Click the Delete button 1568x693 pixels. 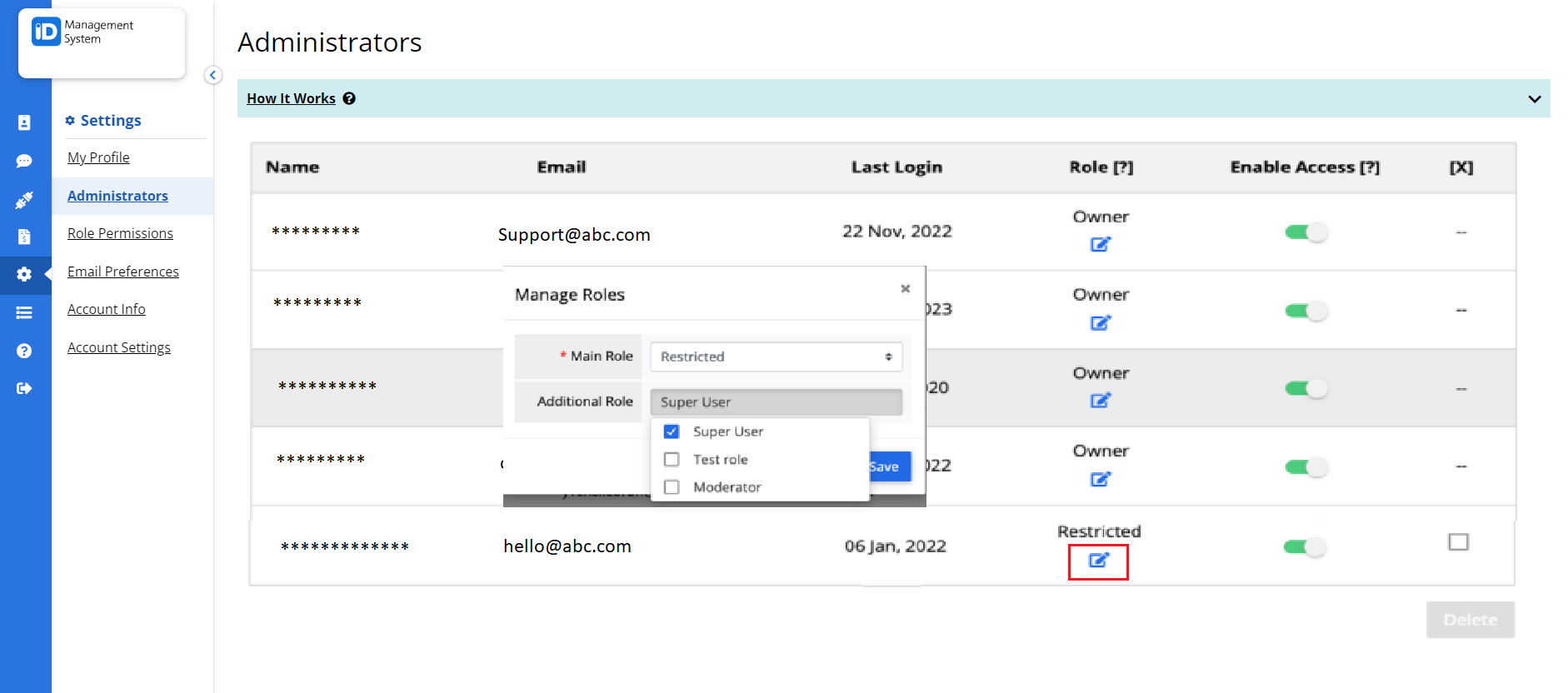(x=1471, y=620)
